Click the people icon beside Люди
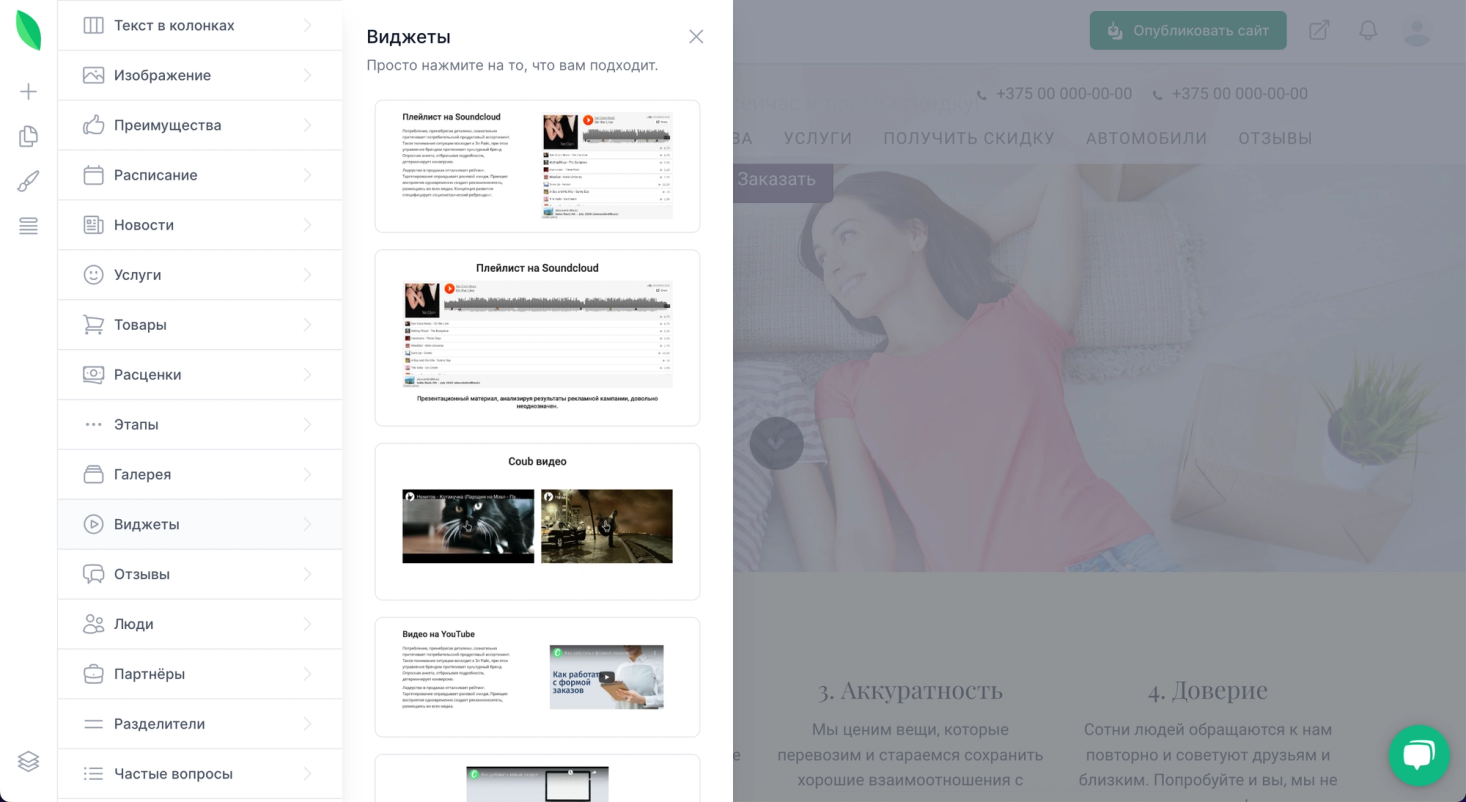The width and height of the screenshot is (1466, 802). [x=93, y=624]
